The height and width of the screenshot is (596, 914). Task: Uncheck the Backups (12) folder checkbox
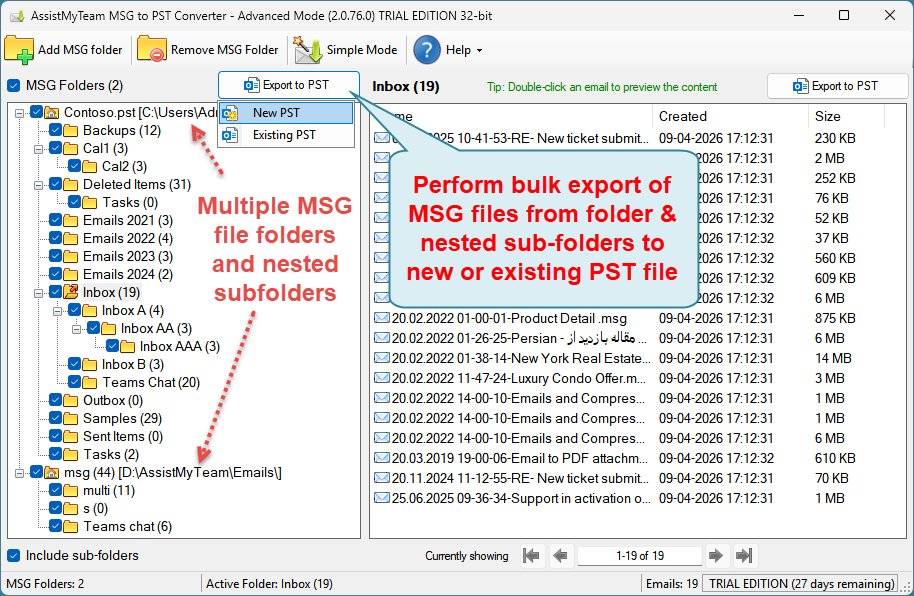(x=56, y=131)
